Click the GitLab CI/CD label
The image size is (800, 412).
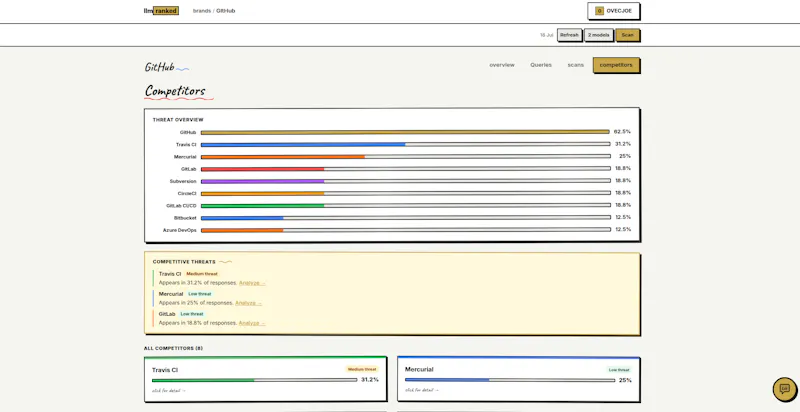(x=181, y=205)
